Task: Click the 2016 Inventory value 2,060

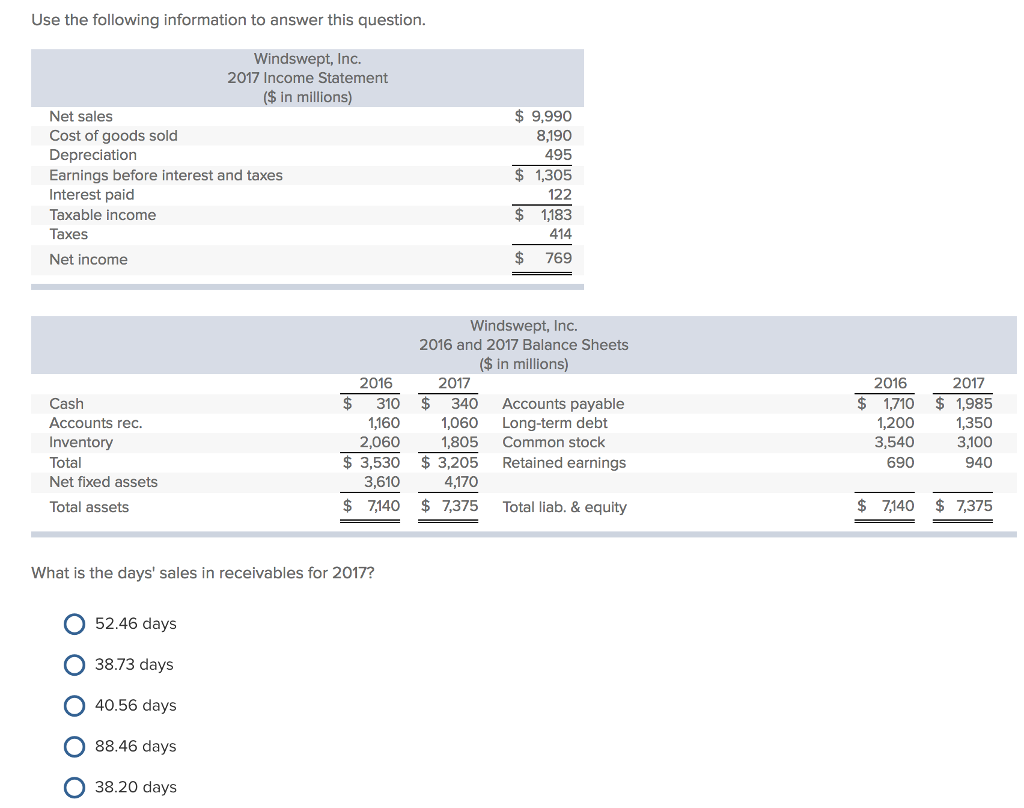Action: click(379, 442)
